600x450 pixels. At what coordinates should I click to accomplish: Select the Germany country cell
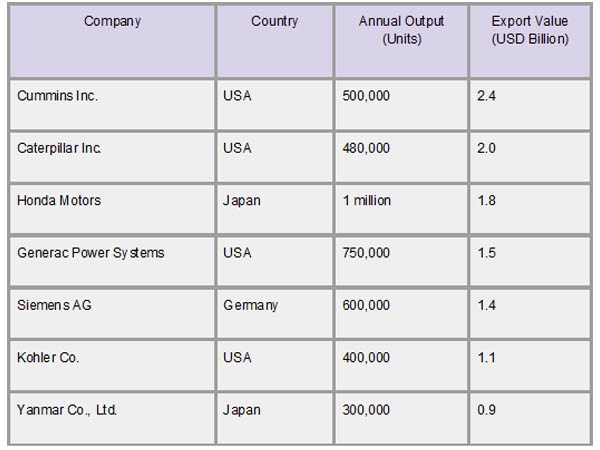click(252, 305)
